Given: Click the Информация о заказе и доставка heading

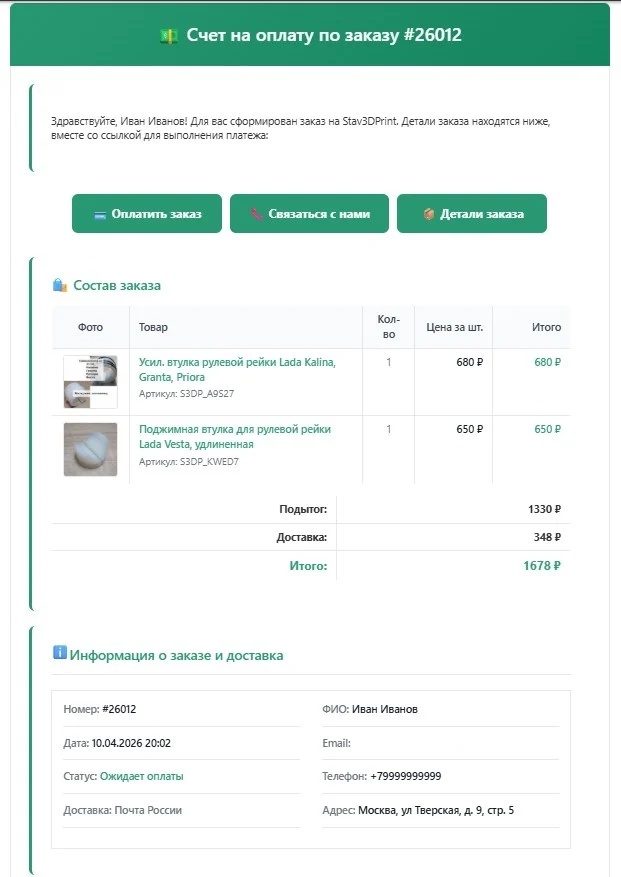Looking at the screenshot, I should 176,655.
